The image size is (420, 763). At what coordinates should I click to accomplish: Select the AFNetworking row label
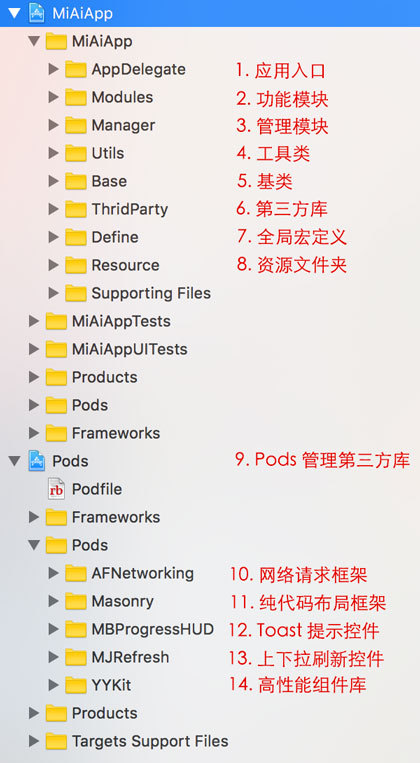pos(143,574)
